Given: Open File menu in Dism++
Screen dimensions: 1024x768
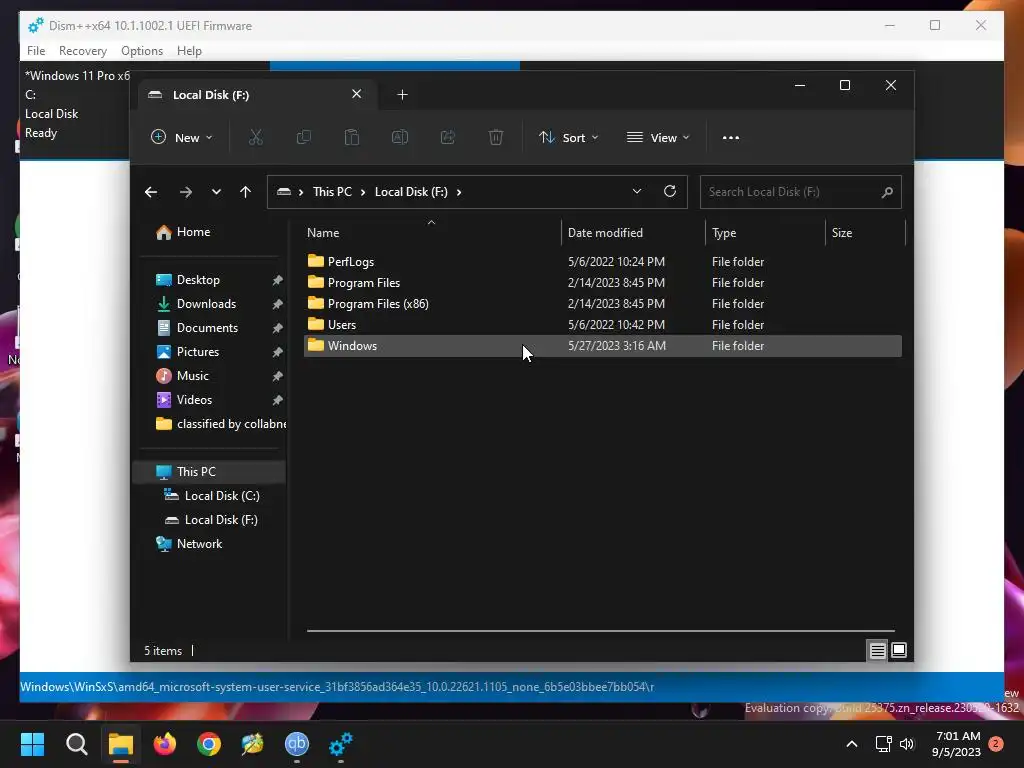Looking at the screenshot, I should (36, 51).
